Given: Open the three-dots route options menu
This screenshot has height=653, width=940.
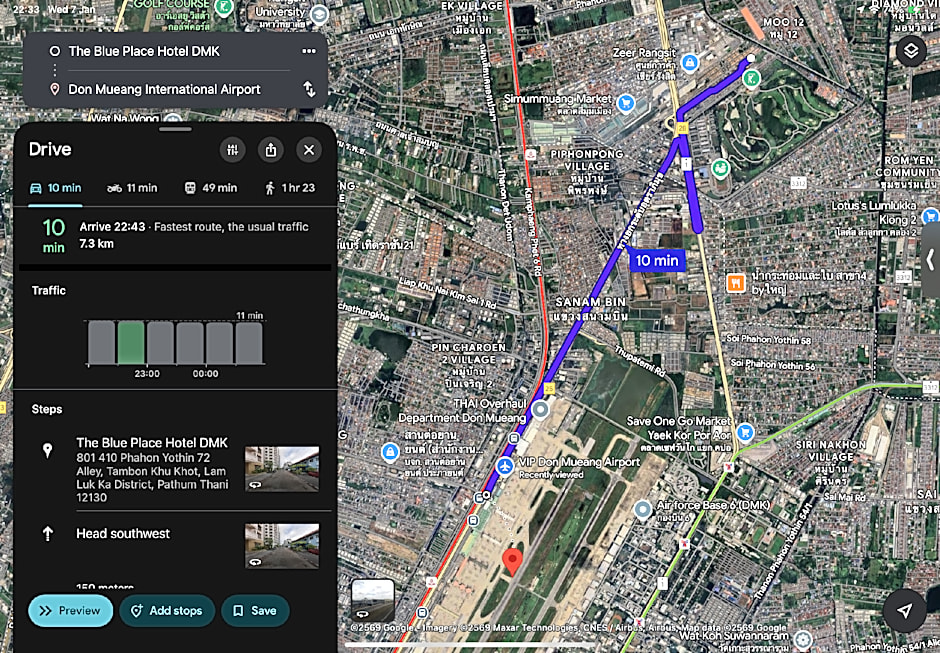Looking at the screenshot, I should 309,51.
